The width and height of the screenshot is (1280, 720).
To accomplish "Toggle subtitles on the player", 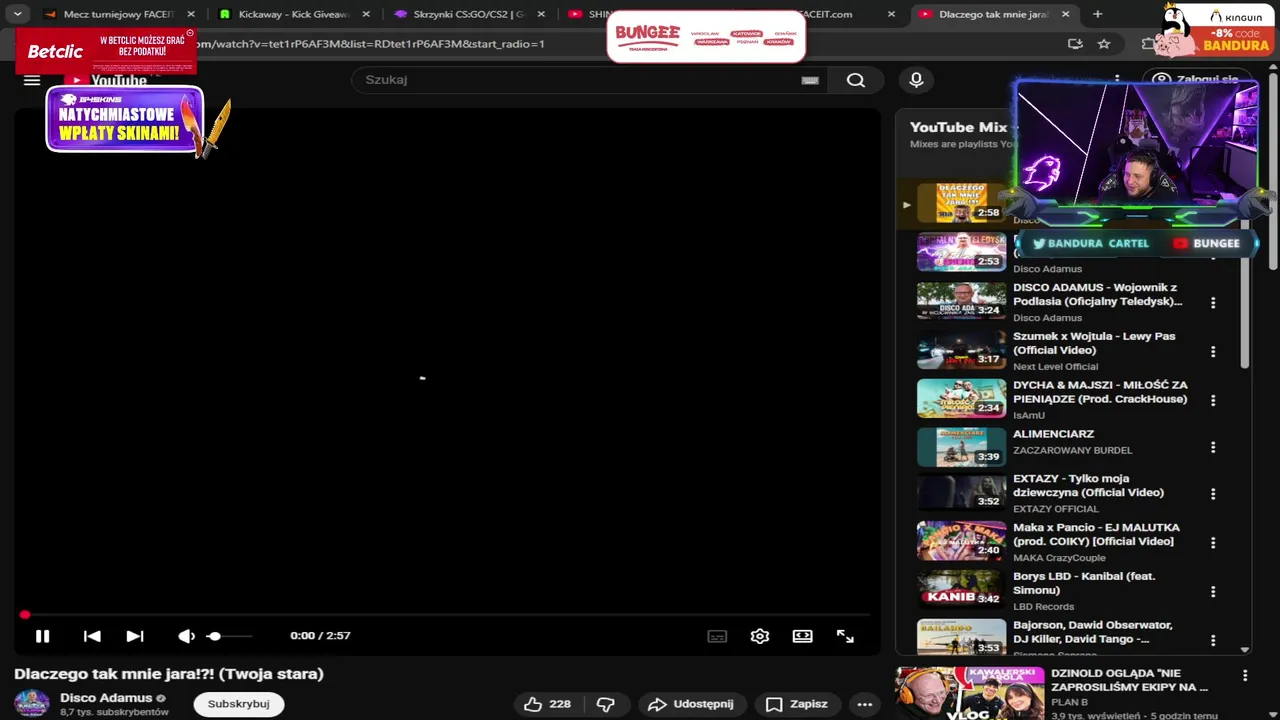I will coord(717,636).
